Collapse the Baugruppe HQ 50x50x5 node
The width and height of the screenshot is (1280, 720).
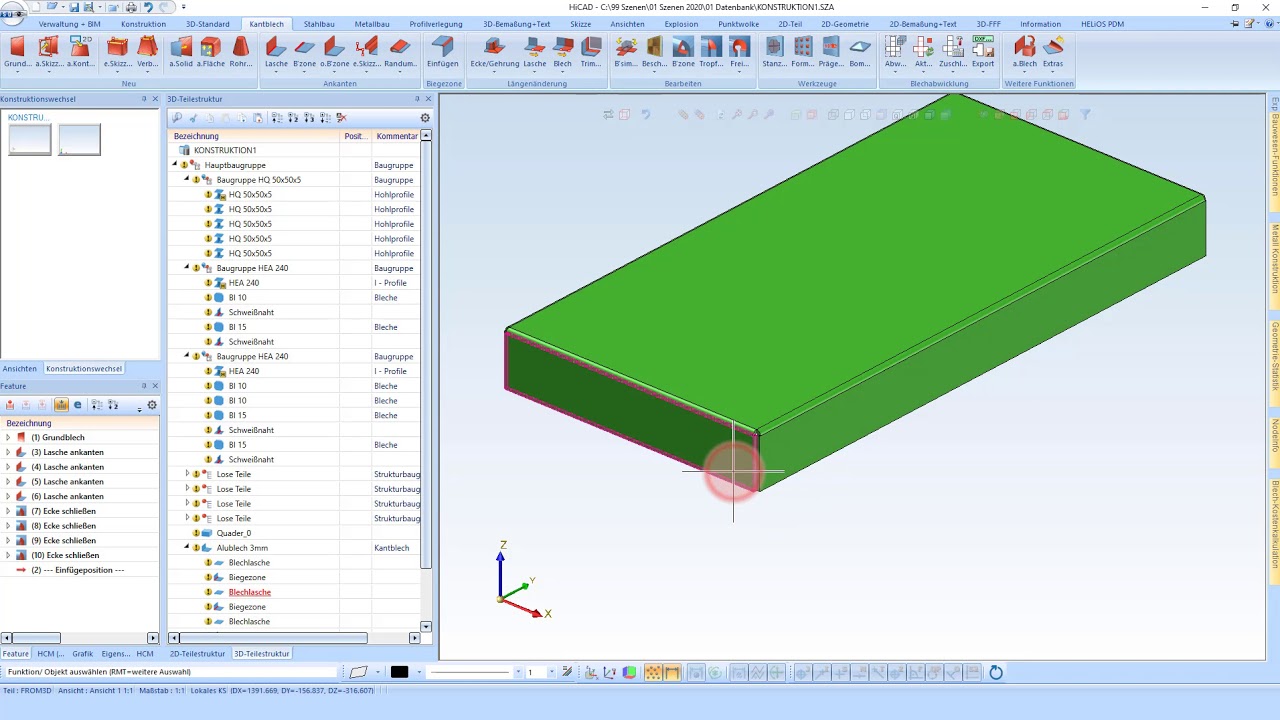(x=187, y=180)
